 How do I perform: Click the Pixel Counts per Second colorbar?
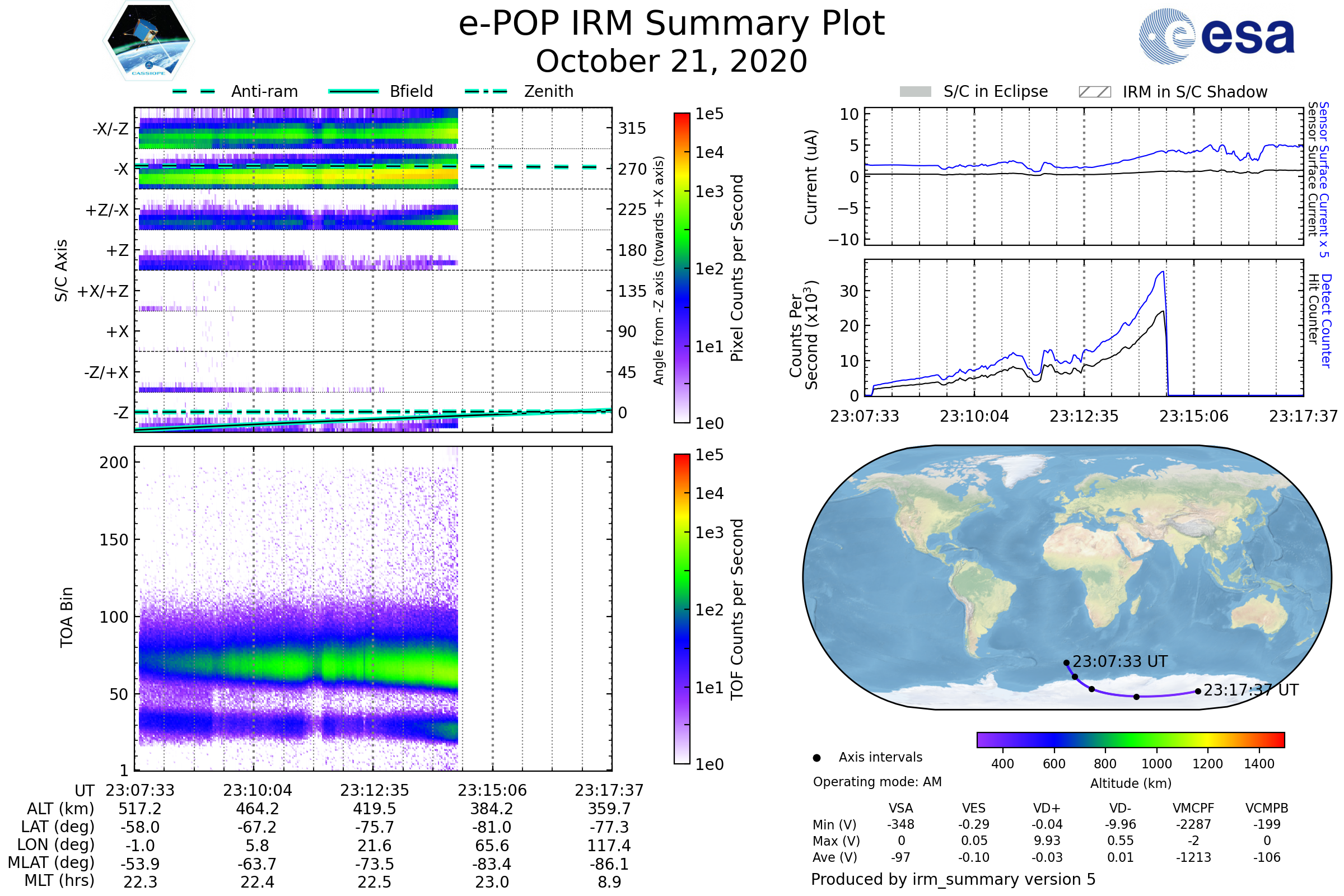point(682,268)
